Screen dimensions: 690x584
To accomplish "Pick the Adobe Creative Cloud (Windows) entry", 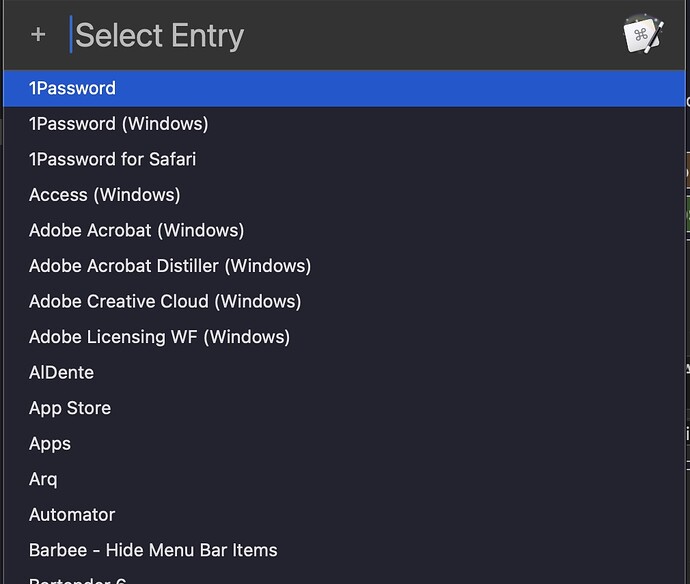I will pos(344,301).
